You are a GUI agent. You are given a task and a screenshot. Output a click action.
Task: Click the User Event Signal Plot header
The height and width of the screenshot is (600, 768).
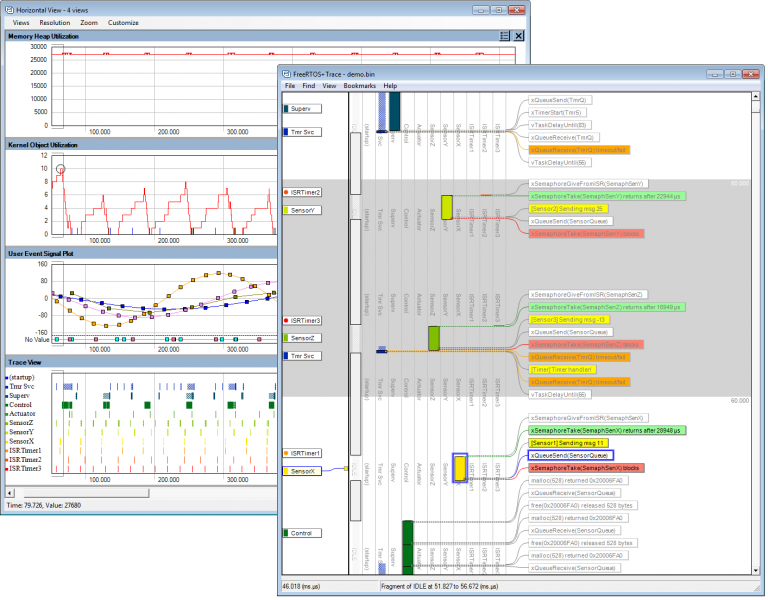[x=142, y=254]
